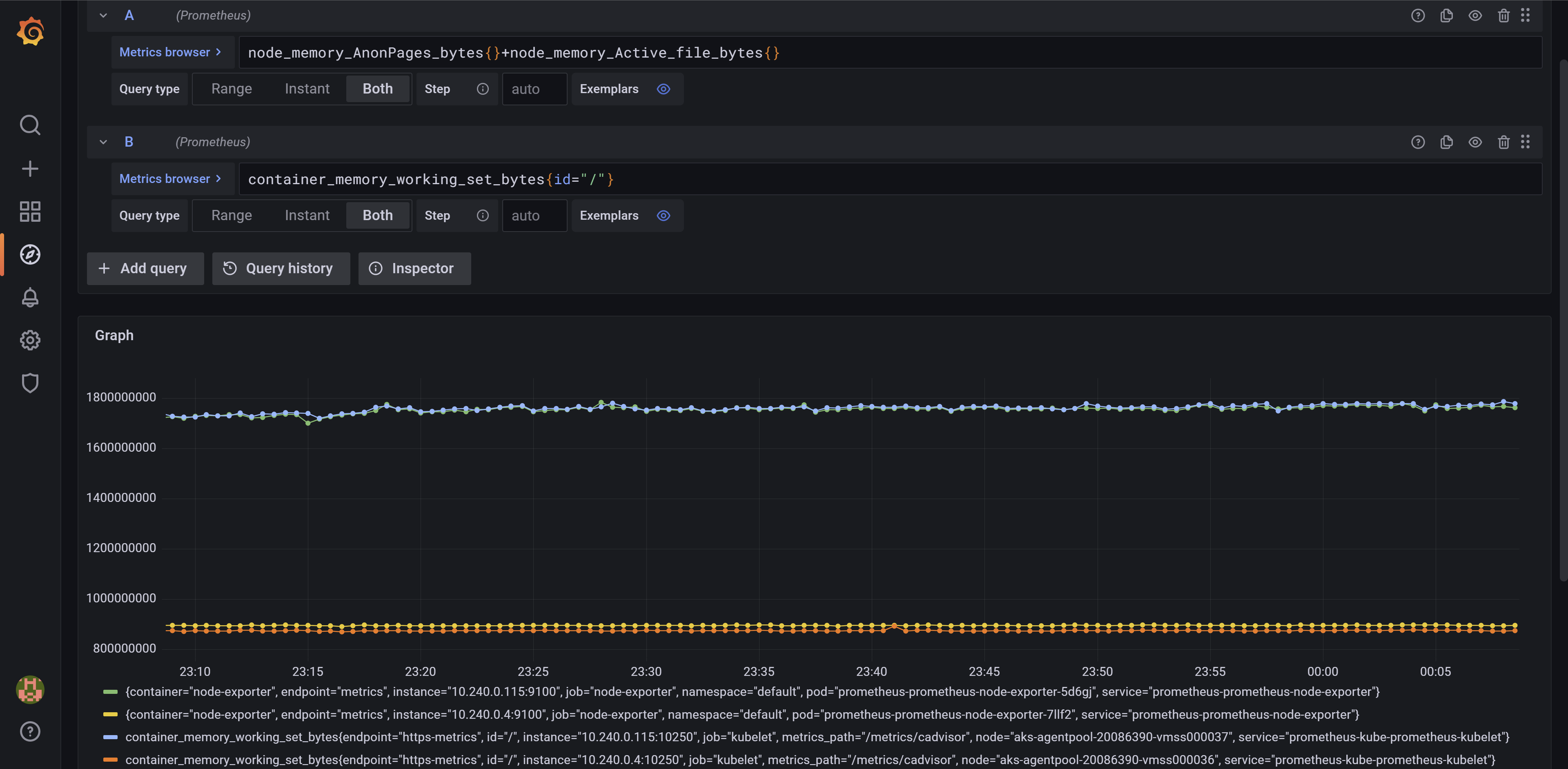The width and height of the screenshot is (1568, 769).
Task: Select Range query type for query B
Action: (231, 216)
